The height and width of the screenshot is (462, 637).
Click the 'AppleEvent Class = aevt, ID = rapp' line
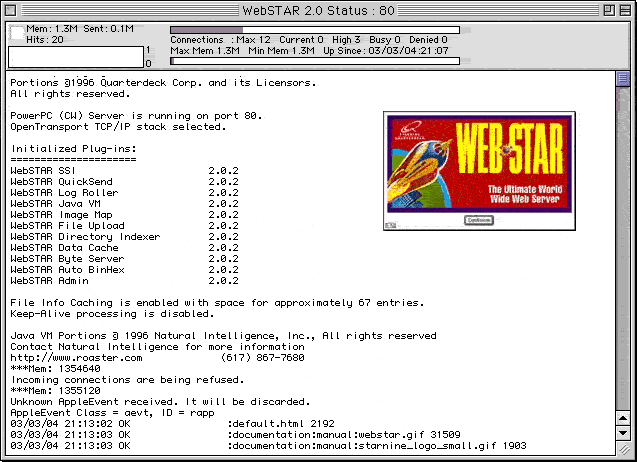[112, 412]
